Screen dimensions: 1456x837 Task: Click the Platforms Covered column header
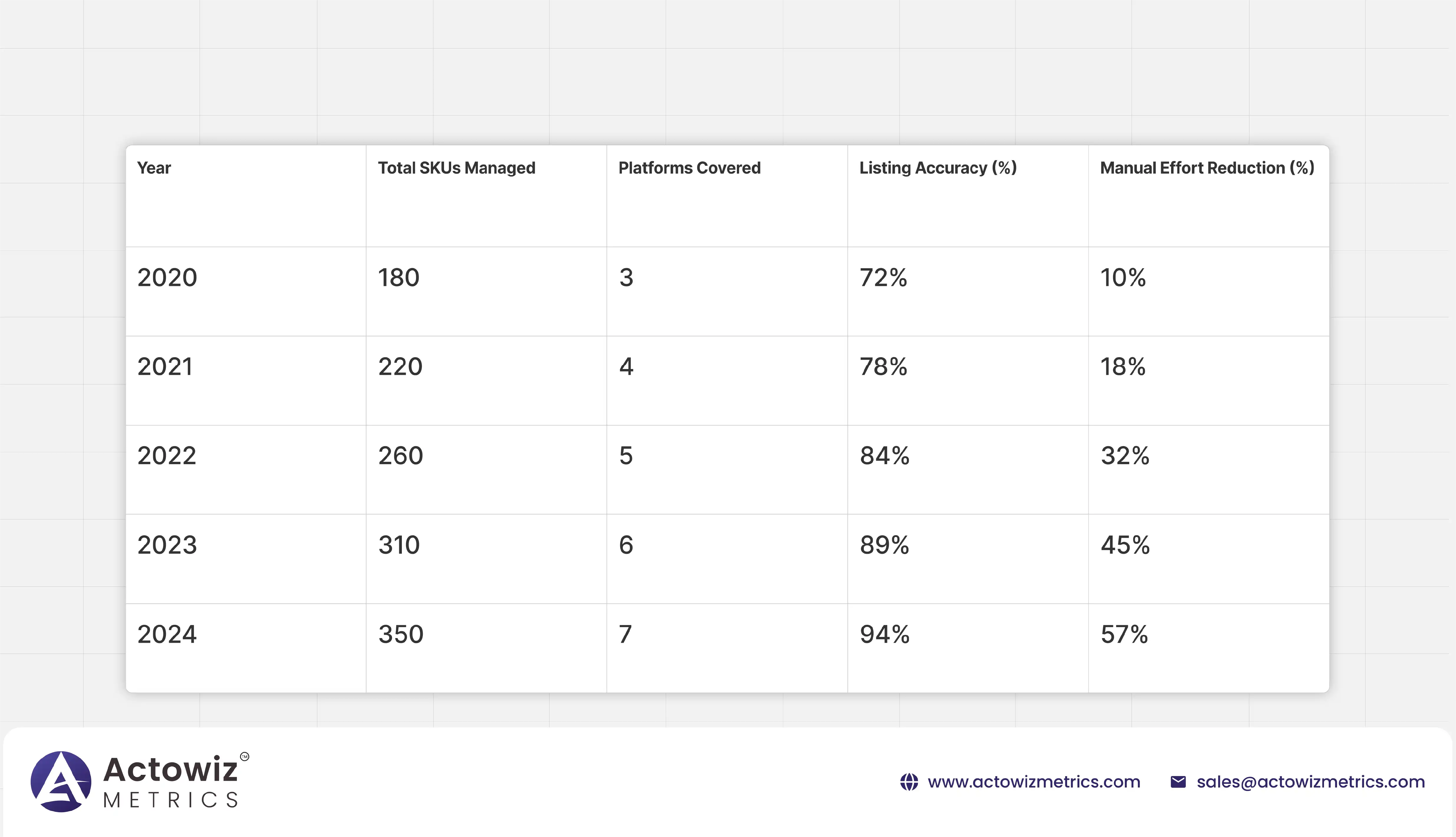(x=689, y=168)
